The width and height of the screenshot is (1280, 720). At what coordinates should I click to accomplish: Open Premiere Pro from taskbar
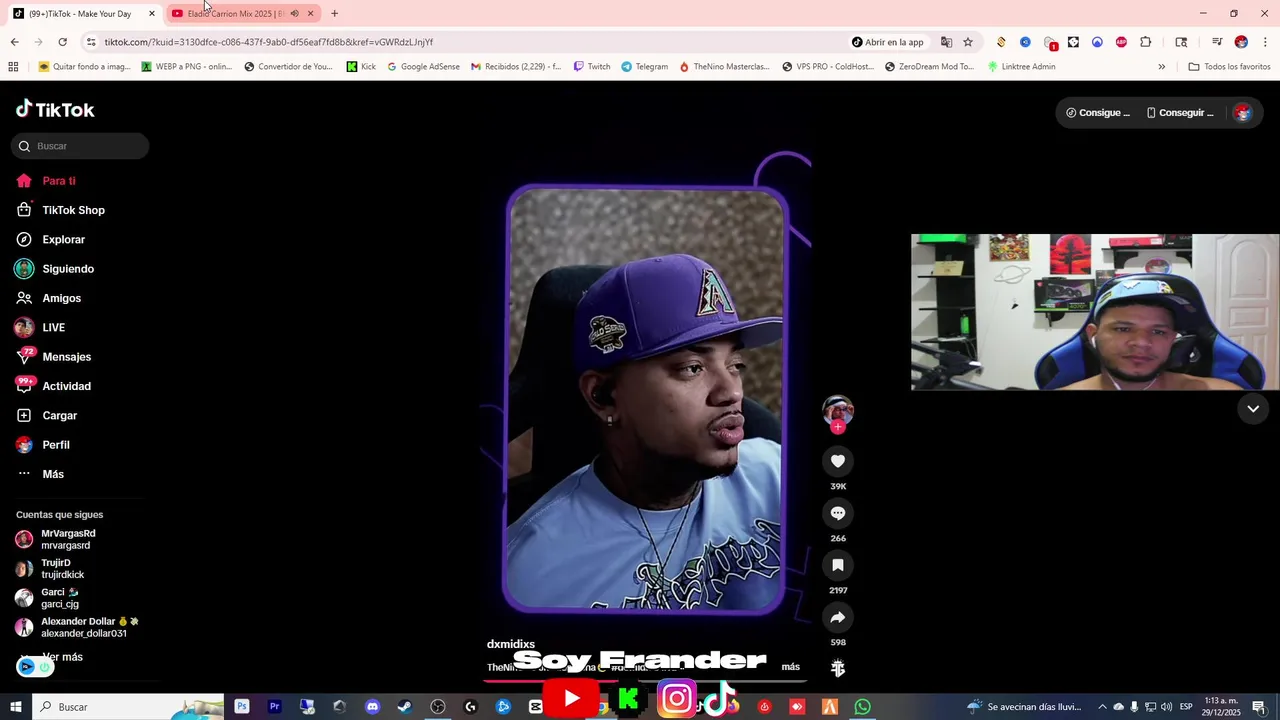click(x=274, y=707)
